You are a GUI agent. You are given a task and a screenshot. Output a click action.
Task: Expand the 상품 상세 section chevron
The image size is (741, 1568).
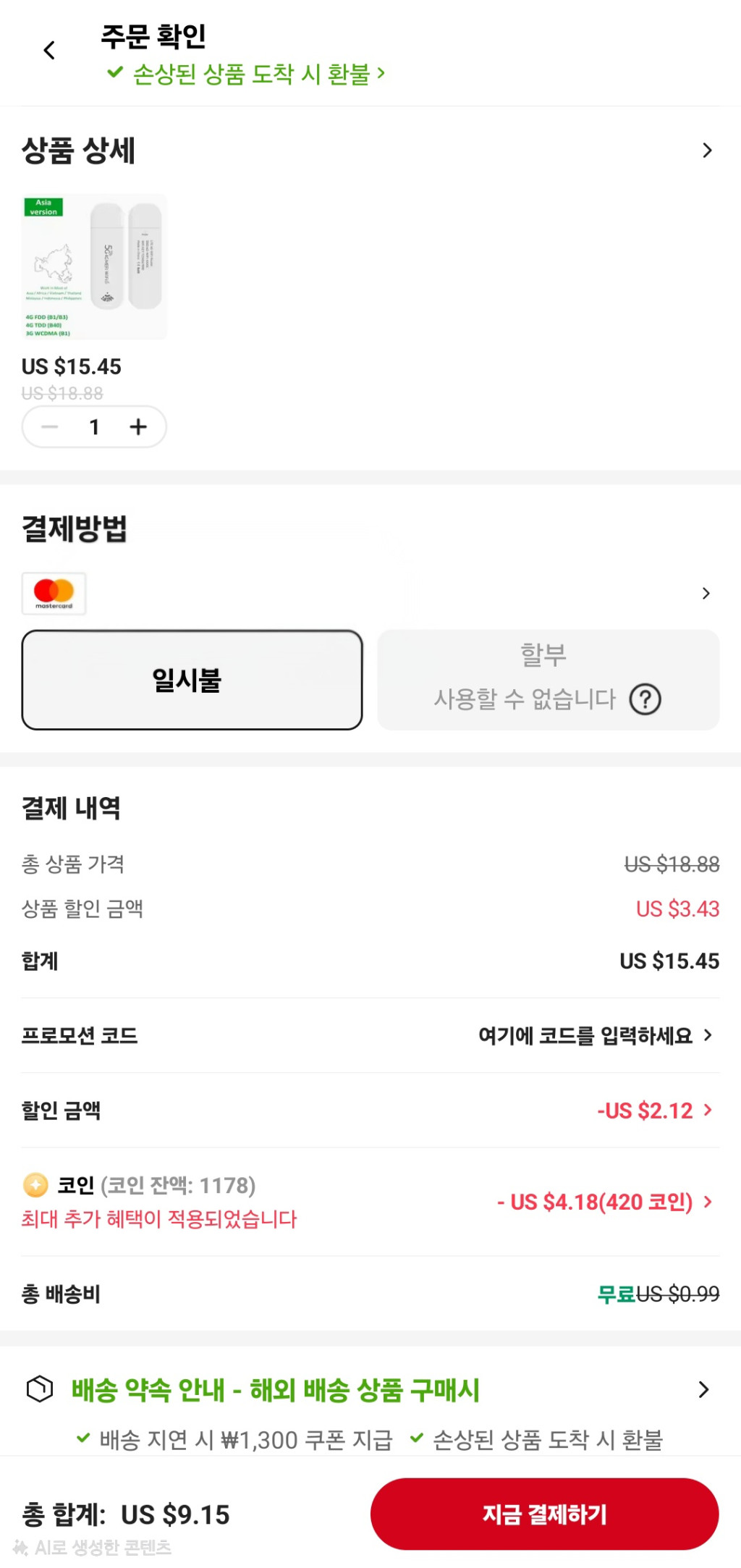coord(707,151)
